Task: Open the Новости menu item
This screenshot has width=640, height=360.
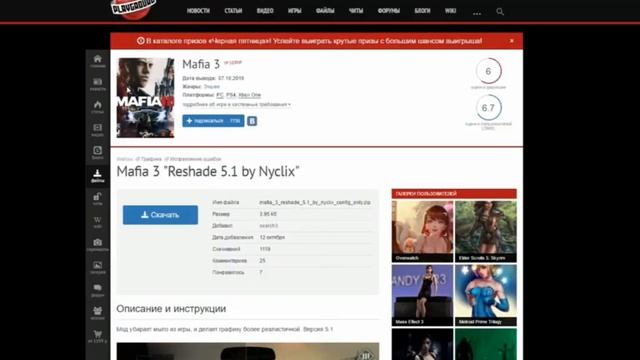Action: (x=198, y=11)
